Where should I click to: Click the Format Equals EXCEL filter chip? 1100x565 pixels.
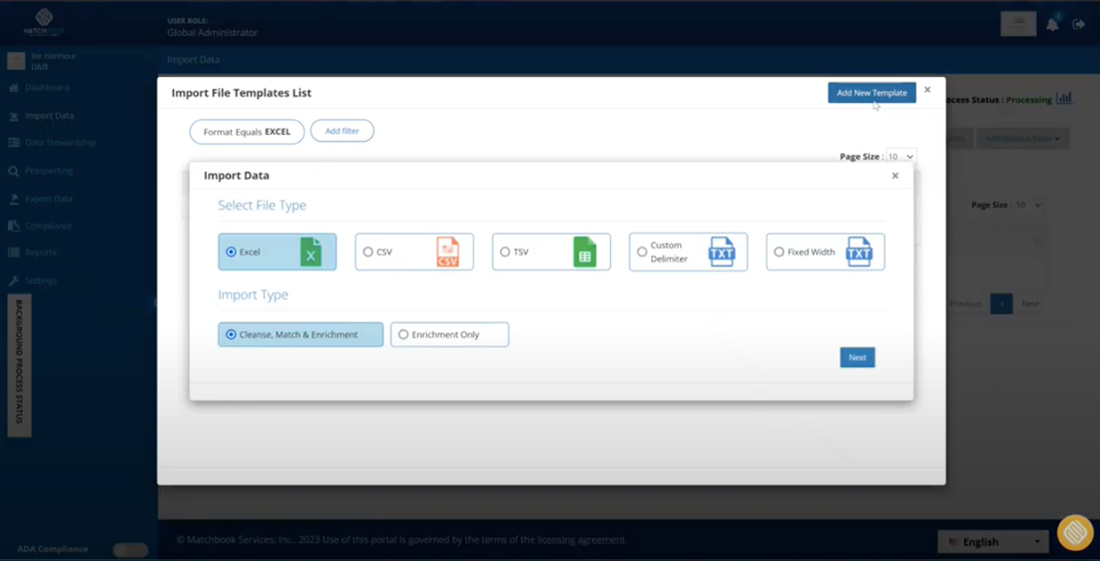[x=247, y=132]
